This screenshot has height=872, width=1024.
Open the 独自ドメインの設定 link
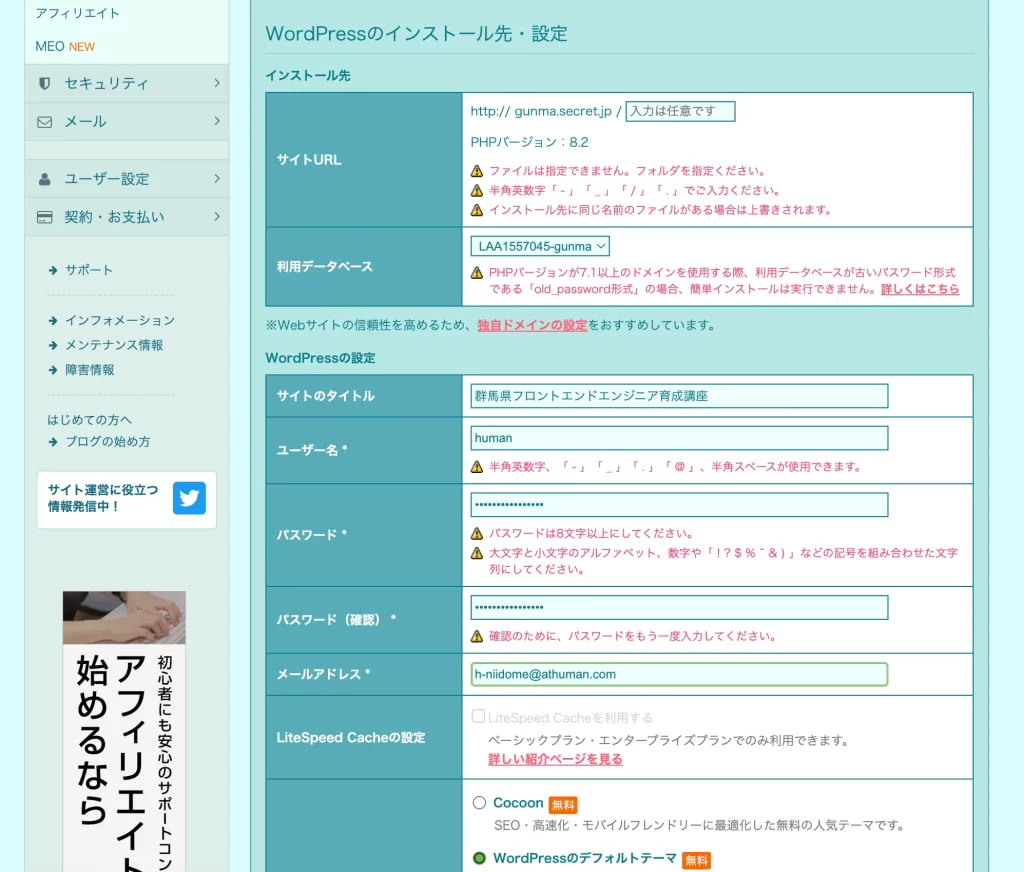tap(532, 325)
